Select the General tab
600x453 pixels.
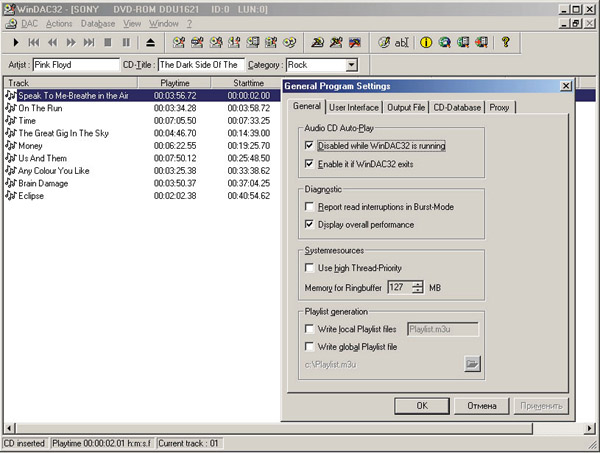pyautogui.click(x=307, y=106)
